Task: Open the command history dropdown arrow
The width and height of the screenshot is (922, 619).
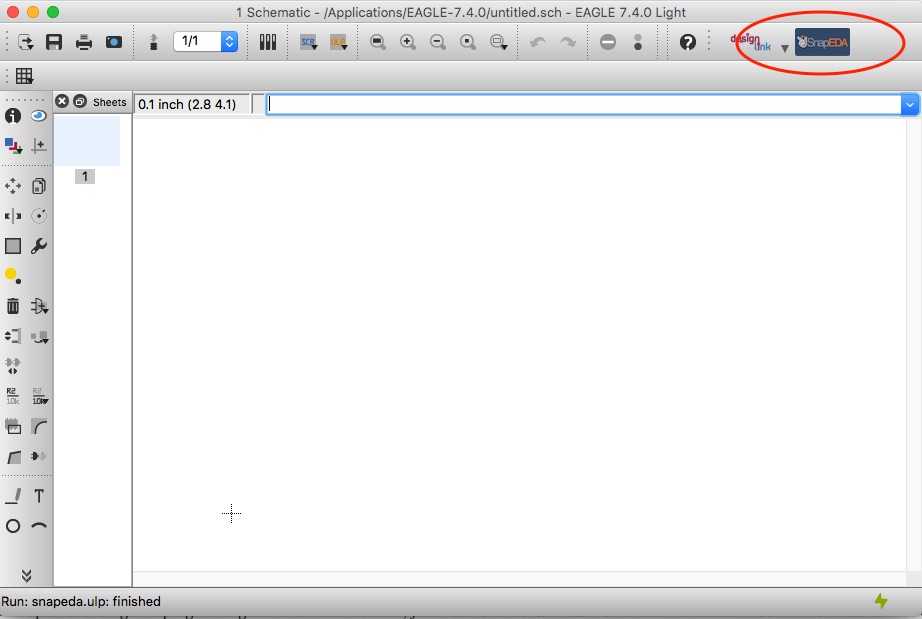Action: (x=910, y=105)
